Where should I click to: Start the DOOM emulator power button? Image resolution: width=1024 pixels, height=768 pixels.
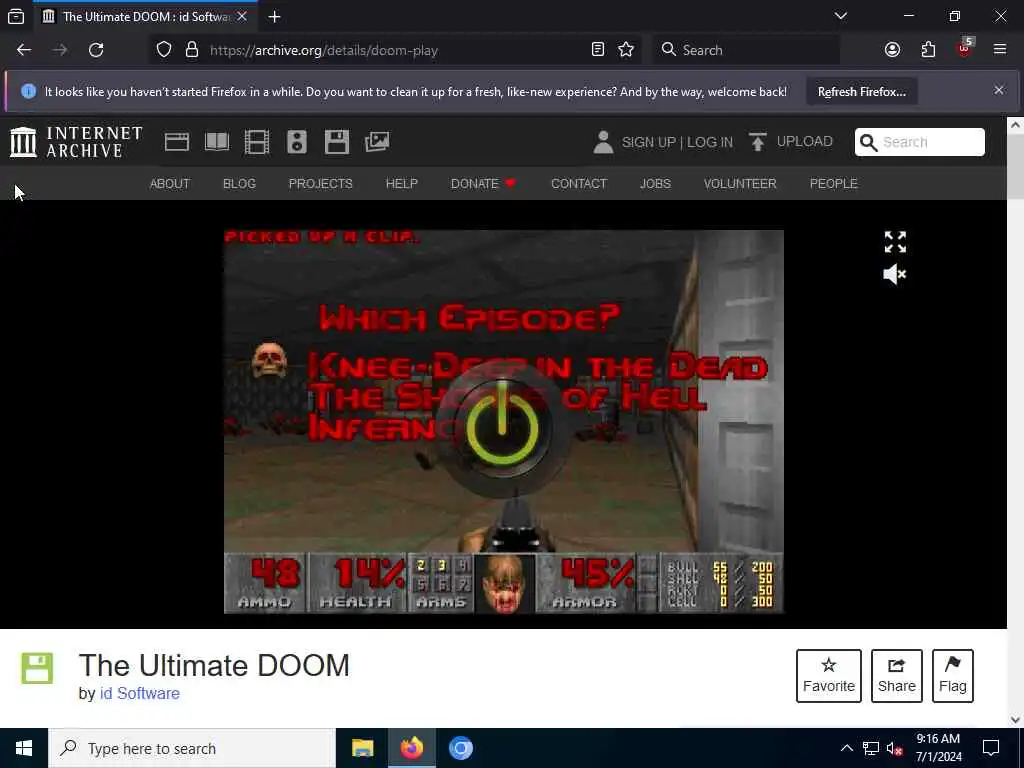coord(502,428)
